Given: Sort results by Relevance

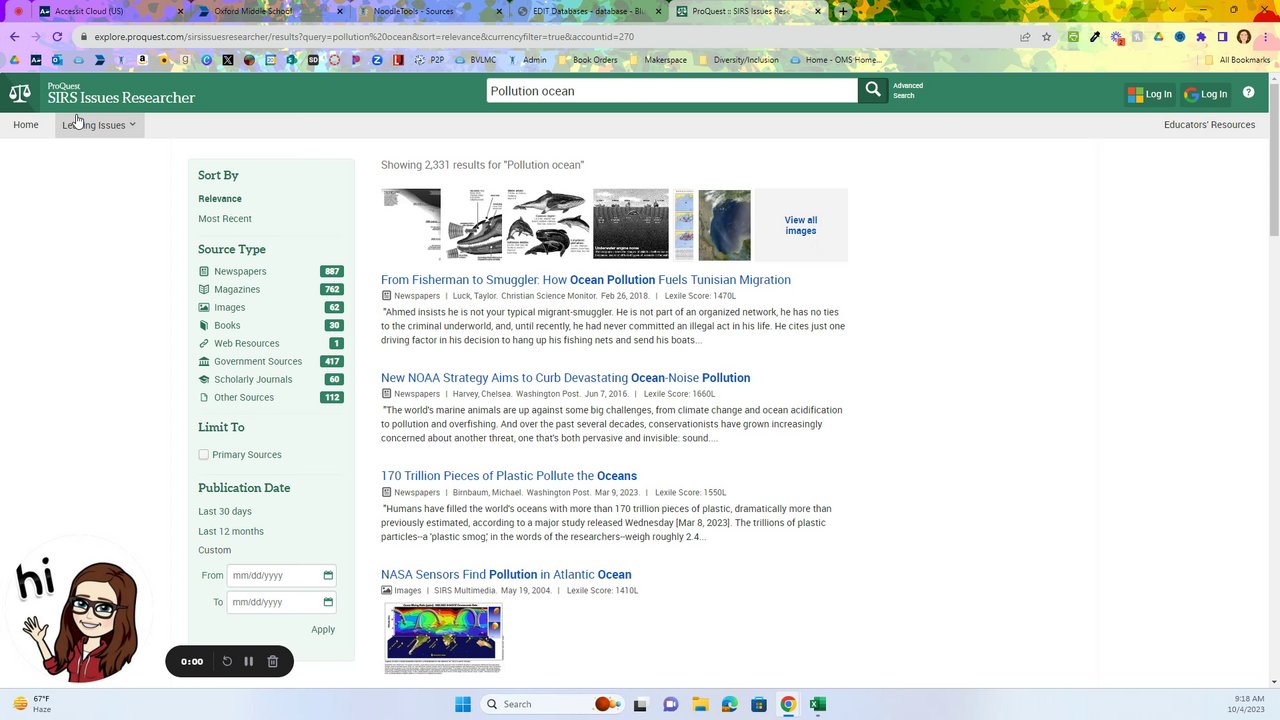Looking at the screenshot, I should (x=220, y=198).
